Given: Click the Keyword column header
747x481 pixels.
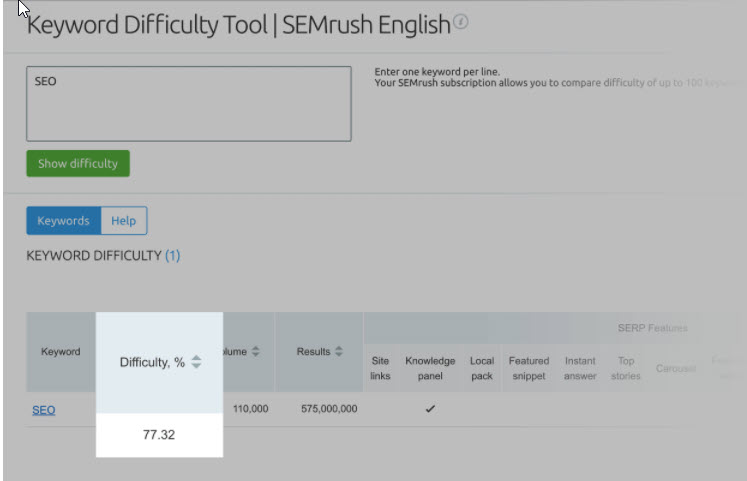Looking at the screenshot, I should click(61, 351).
